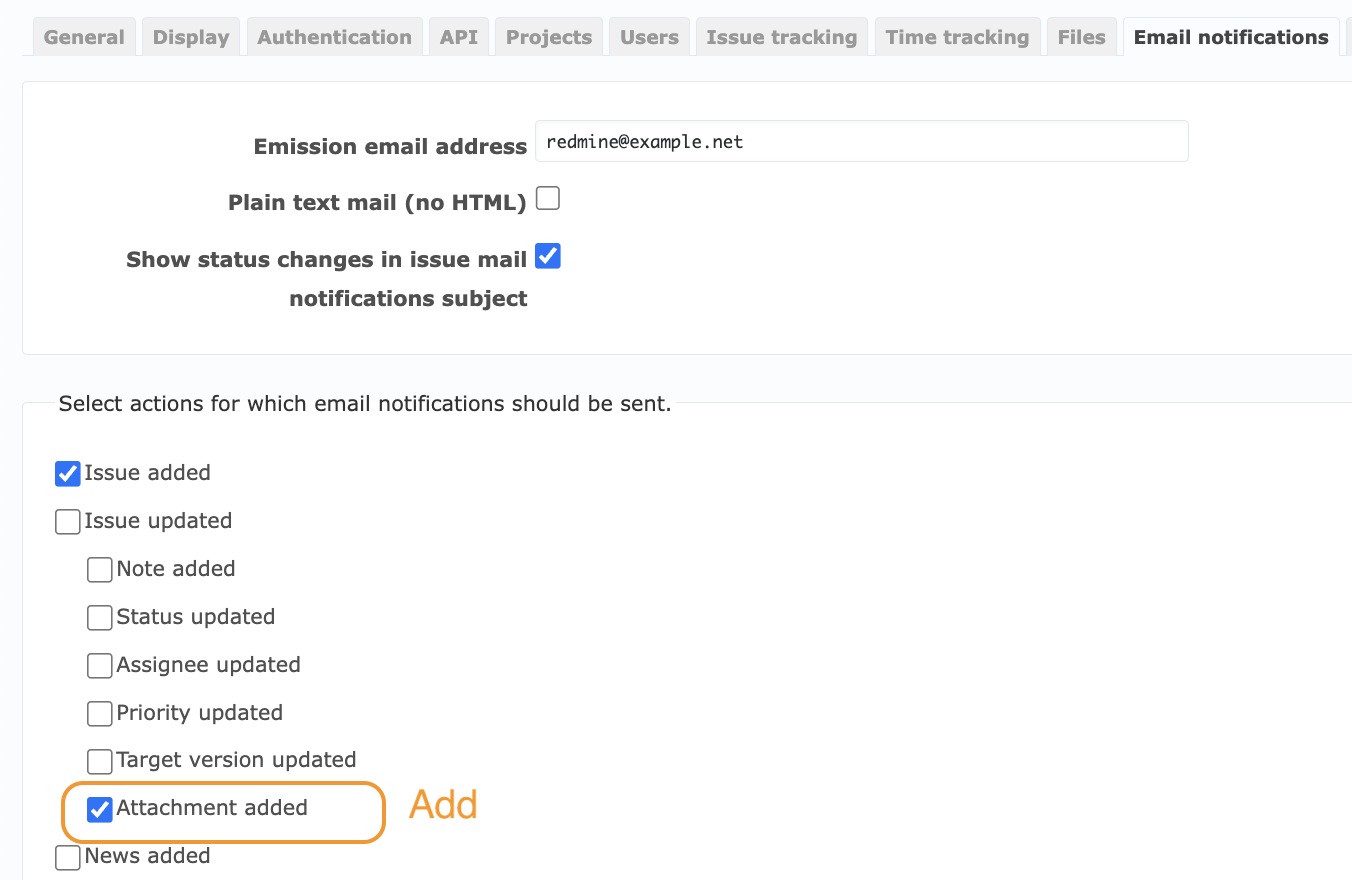Screen dimensions: 1352x880
Task: Enable Priority updated notifications
Action: (x=100, y=713)
